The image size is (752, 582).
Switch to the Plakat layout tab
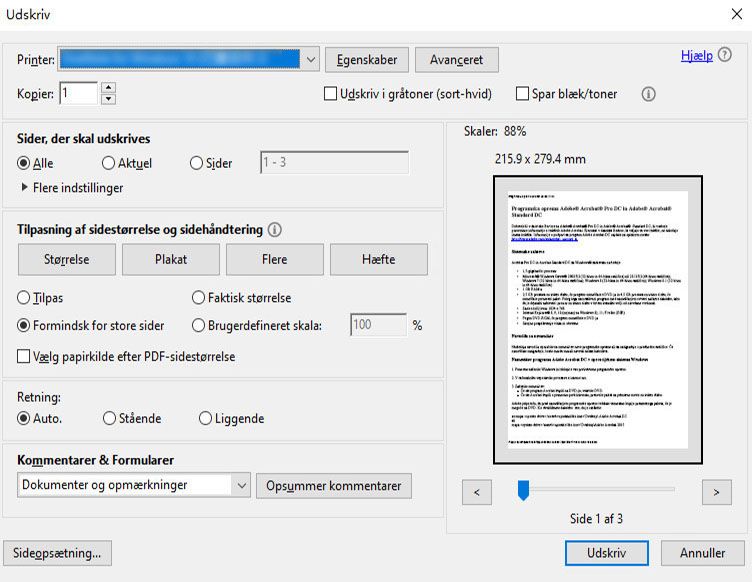pos(171,259)
